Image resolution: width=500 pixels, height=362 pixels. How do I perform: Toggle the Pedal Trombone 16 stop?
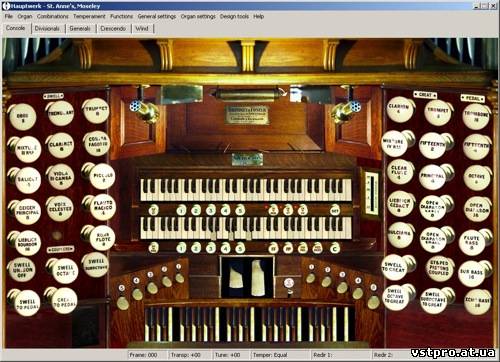tap(477, 117)
